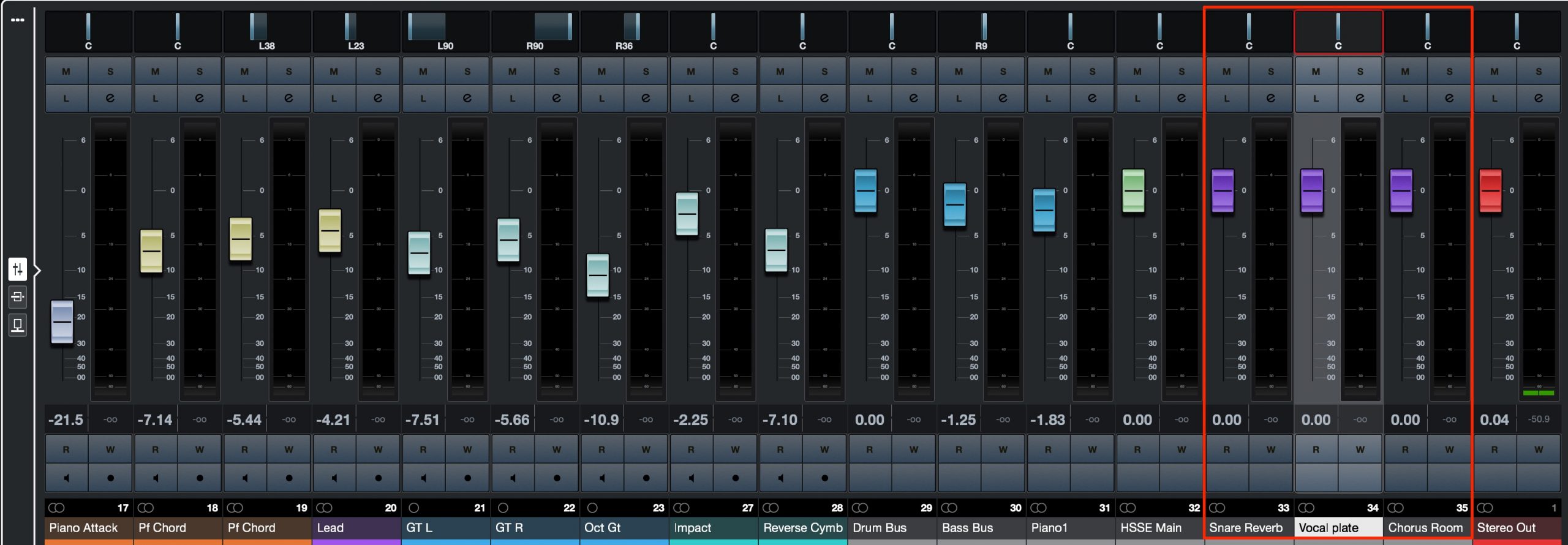
Task: Enable record dot on Piano Attack
Action: 110,478
